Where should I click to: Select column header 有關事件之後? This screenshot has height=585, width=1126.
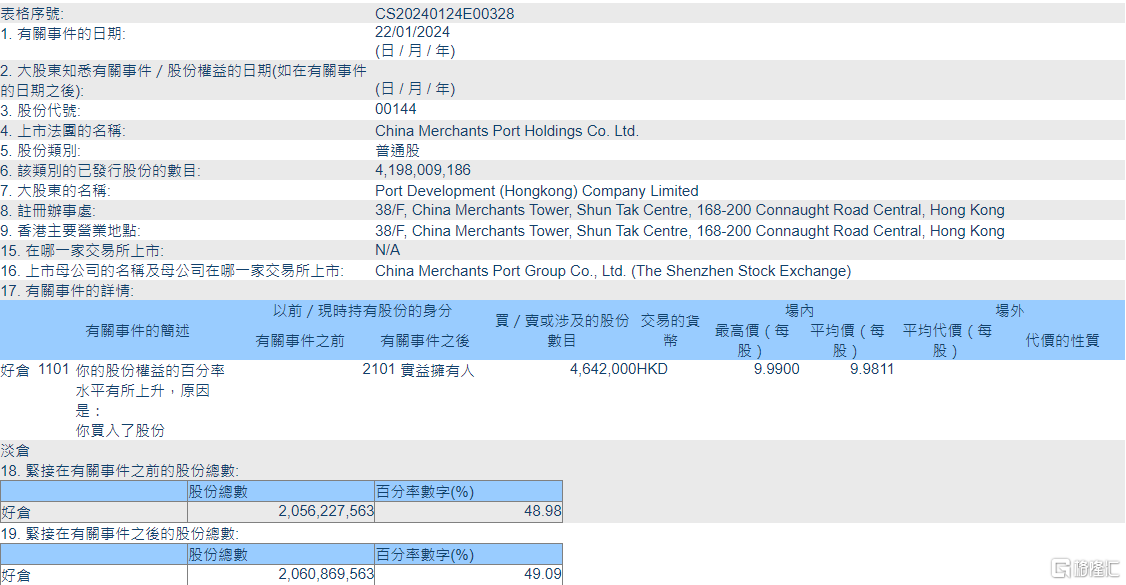pyautogui.click(x=424, y=341)
